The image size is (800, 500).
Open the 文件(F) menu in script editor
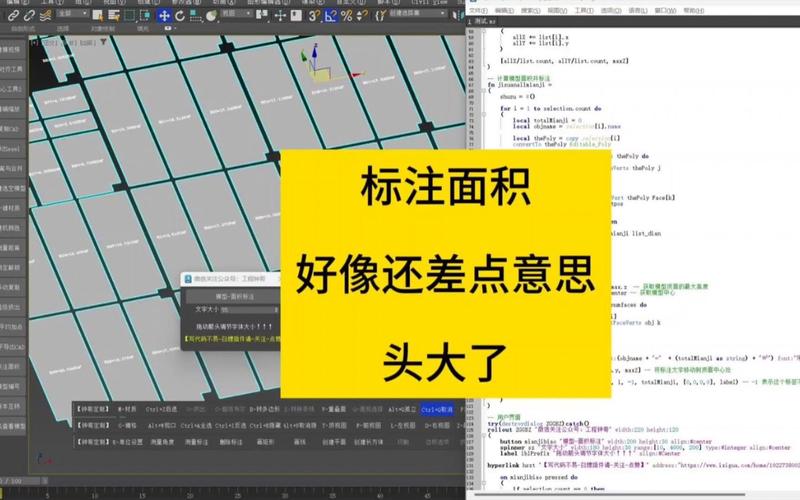click(x=478, y=10)
